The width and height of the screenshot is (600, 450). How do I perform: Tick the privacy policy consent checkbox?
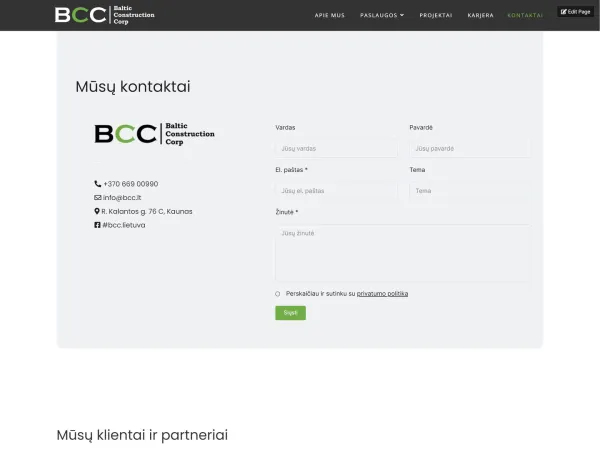(277, 294)
